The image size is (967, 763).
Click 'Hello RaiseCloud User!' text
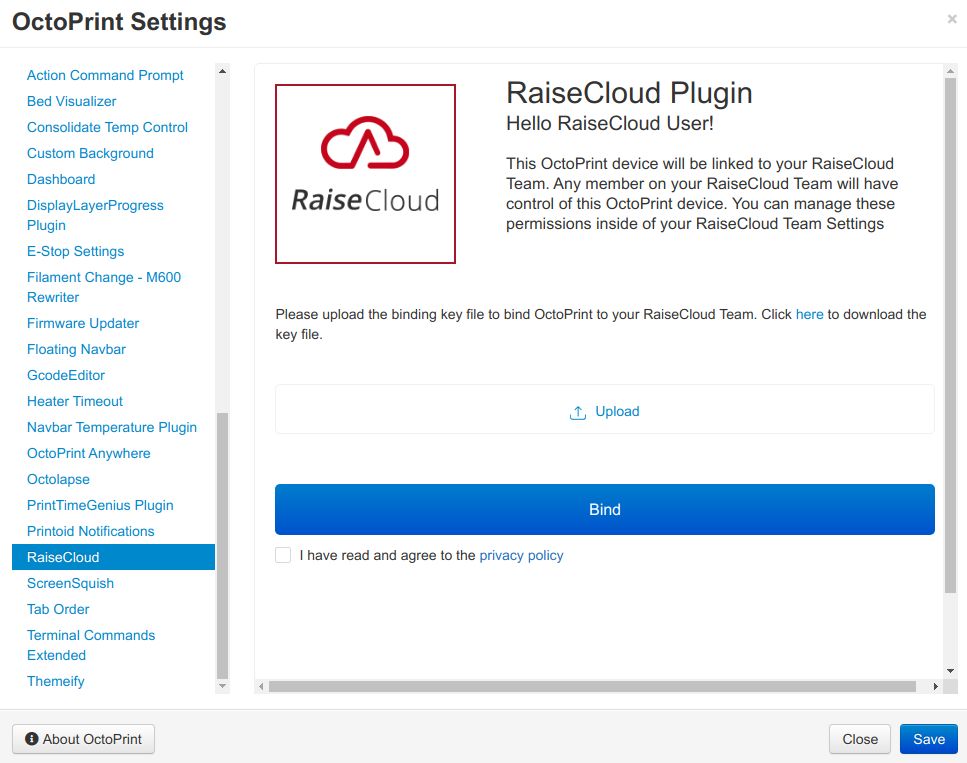pos(610,123)
